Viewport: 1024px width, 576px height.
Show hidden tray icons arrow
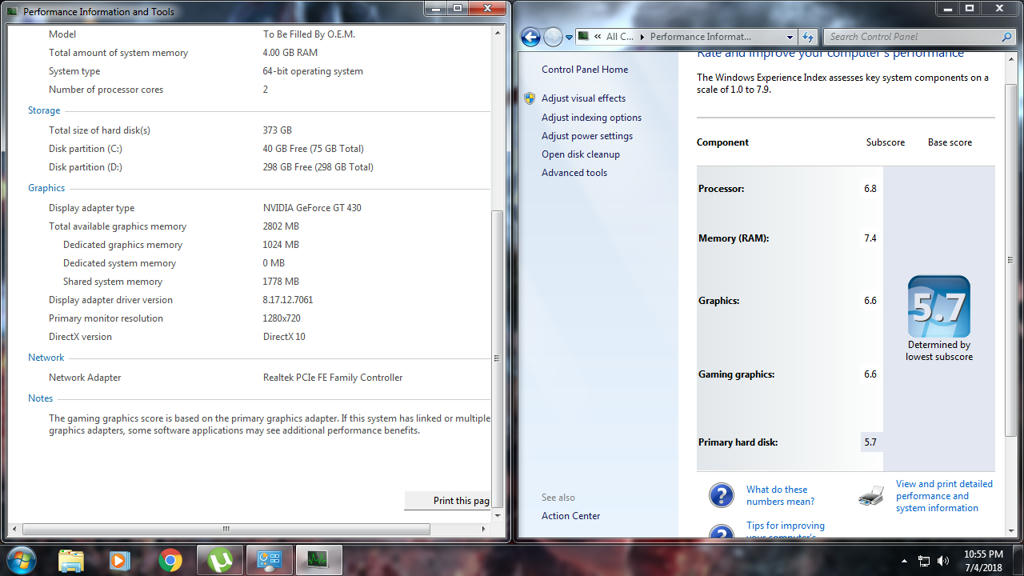point(904,561)
